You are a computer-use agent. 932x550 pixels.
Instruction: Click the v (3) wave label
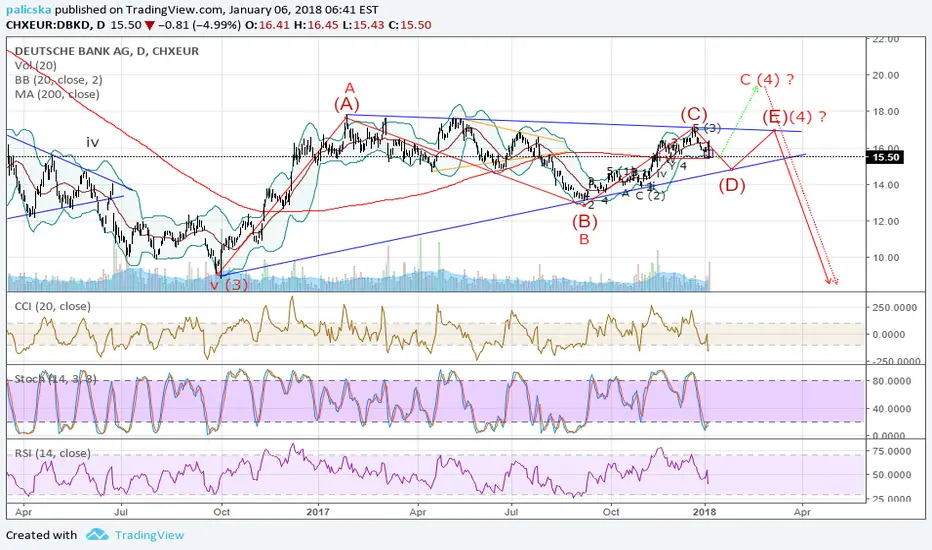point(229,285)
